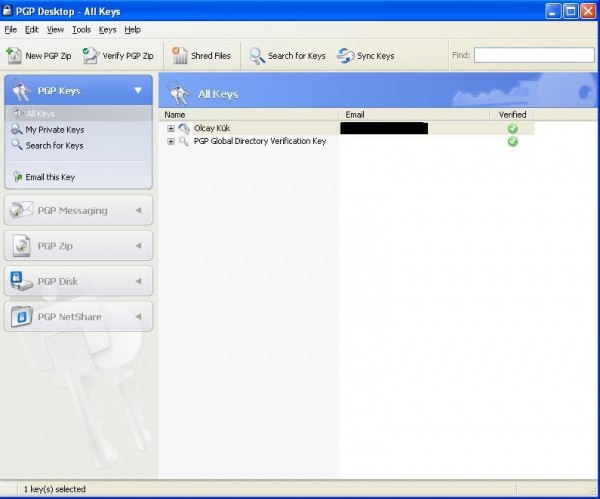
Task: Expand the PGP Messaging panel arrow
Action: (139, 210)
